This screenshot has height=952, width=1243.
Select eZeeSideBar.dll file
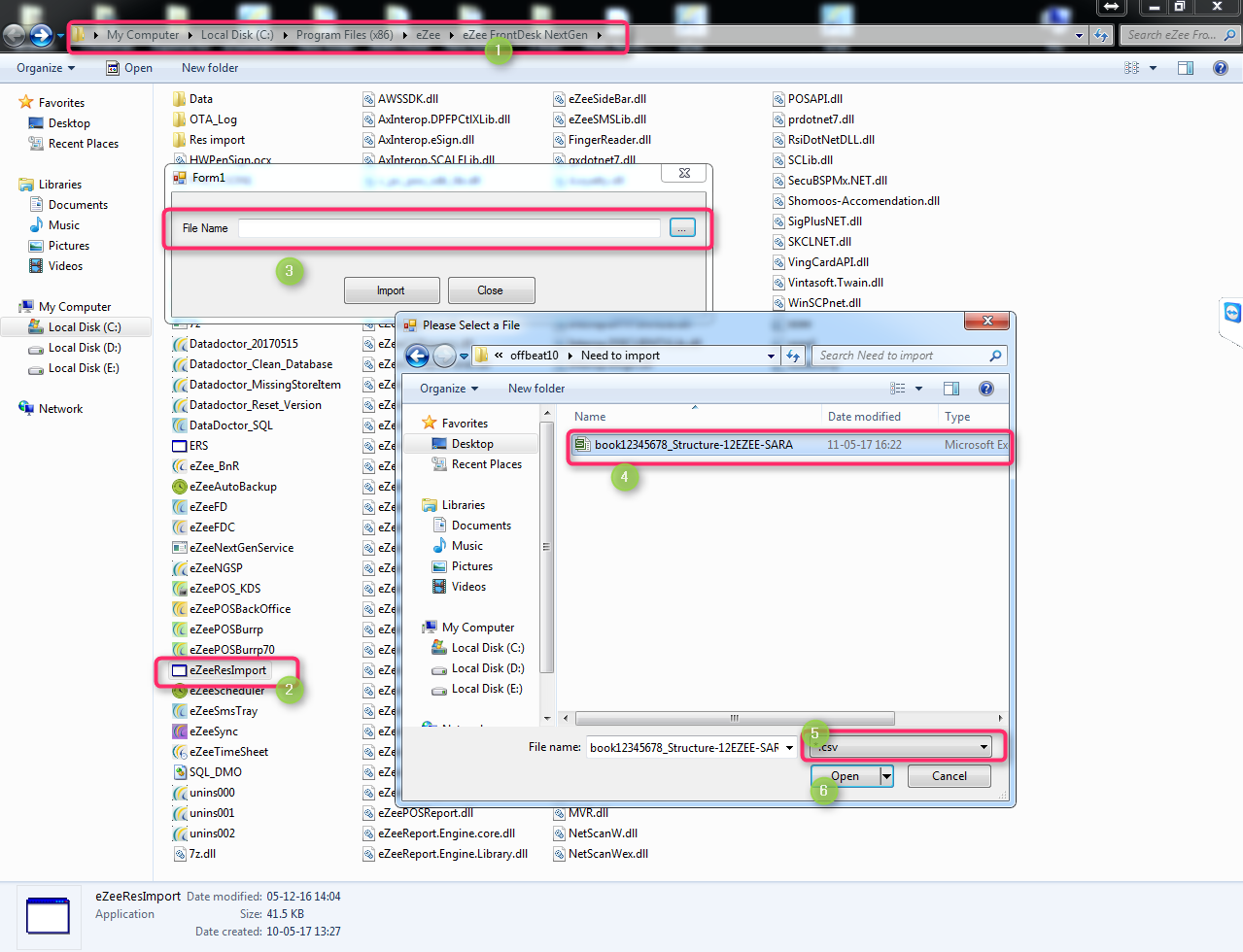600,99
